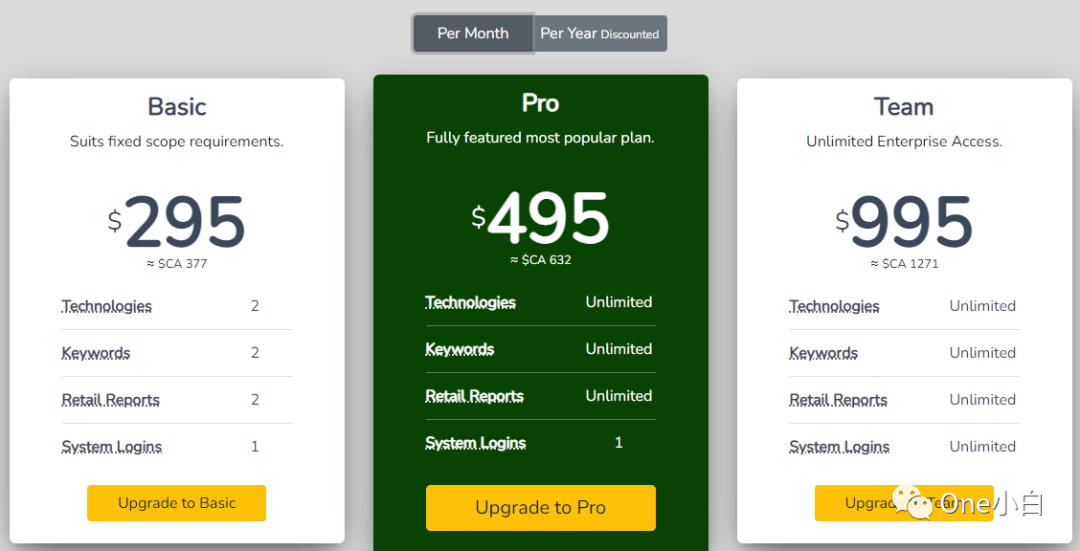Click System Logins in Team plan
Image resolution: width=1080 pixels, height=551 pixels.
coord(840,447)
